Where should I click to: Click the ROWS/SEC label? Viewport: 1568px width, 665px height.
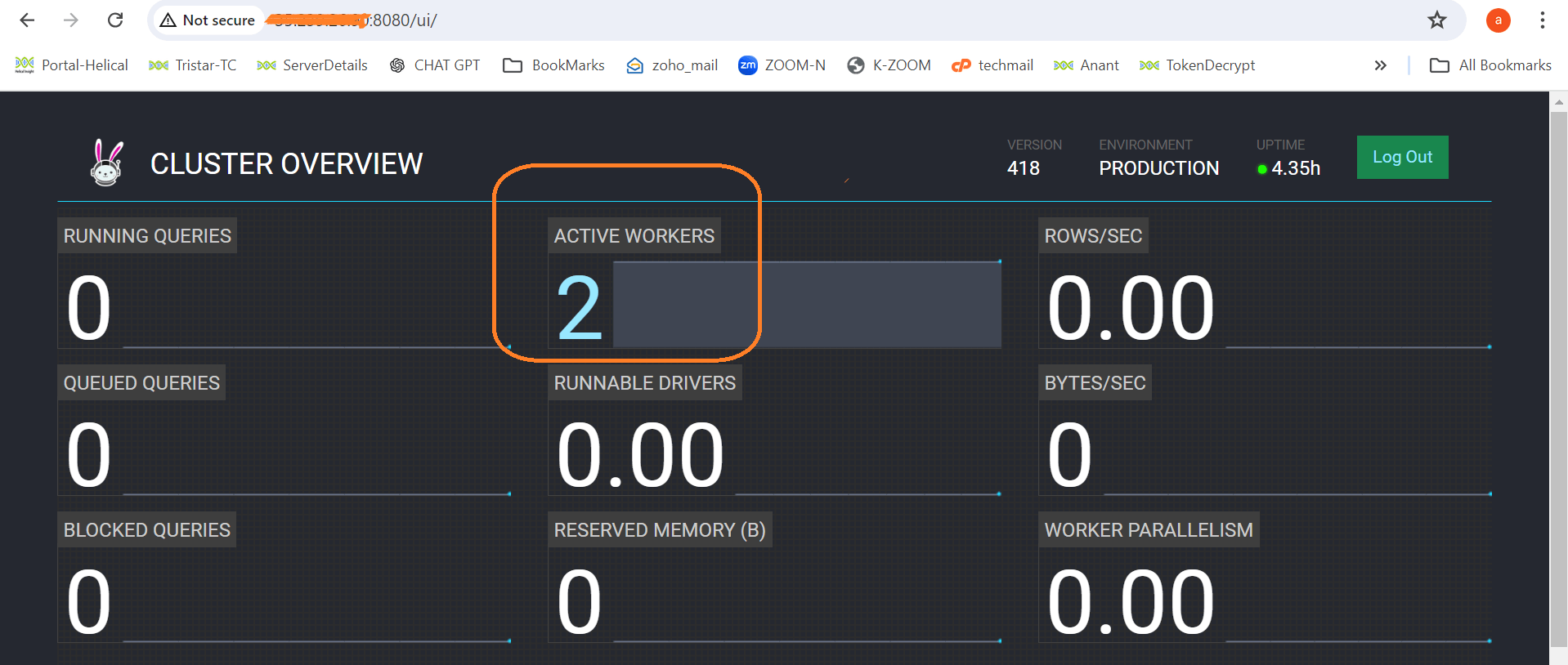[x=1093, y=236]
